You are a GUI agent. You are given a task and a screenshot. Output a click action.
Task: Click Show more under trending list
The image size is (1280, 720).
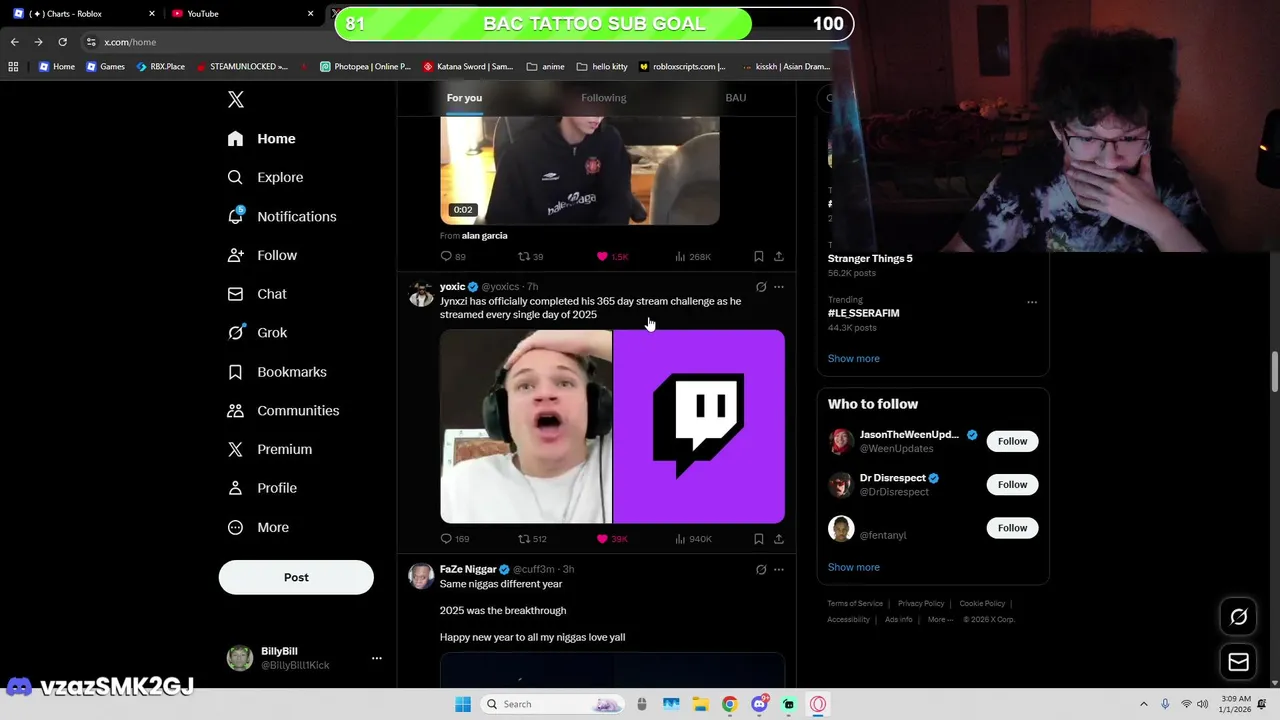coord(854,358)
